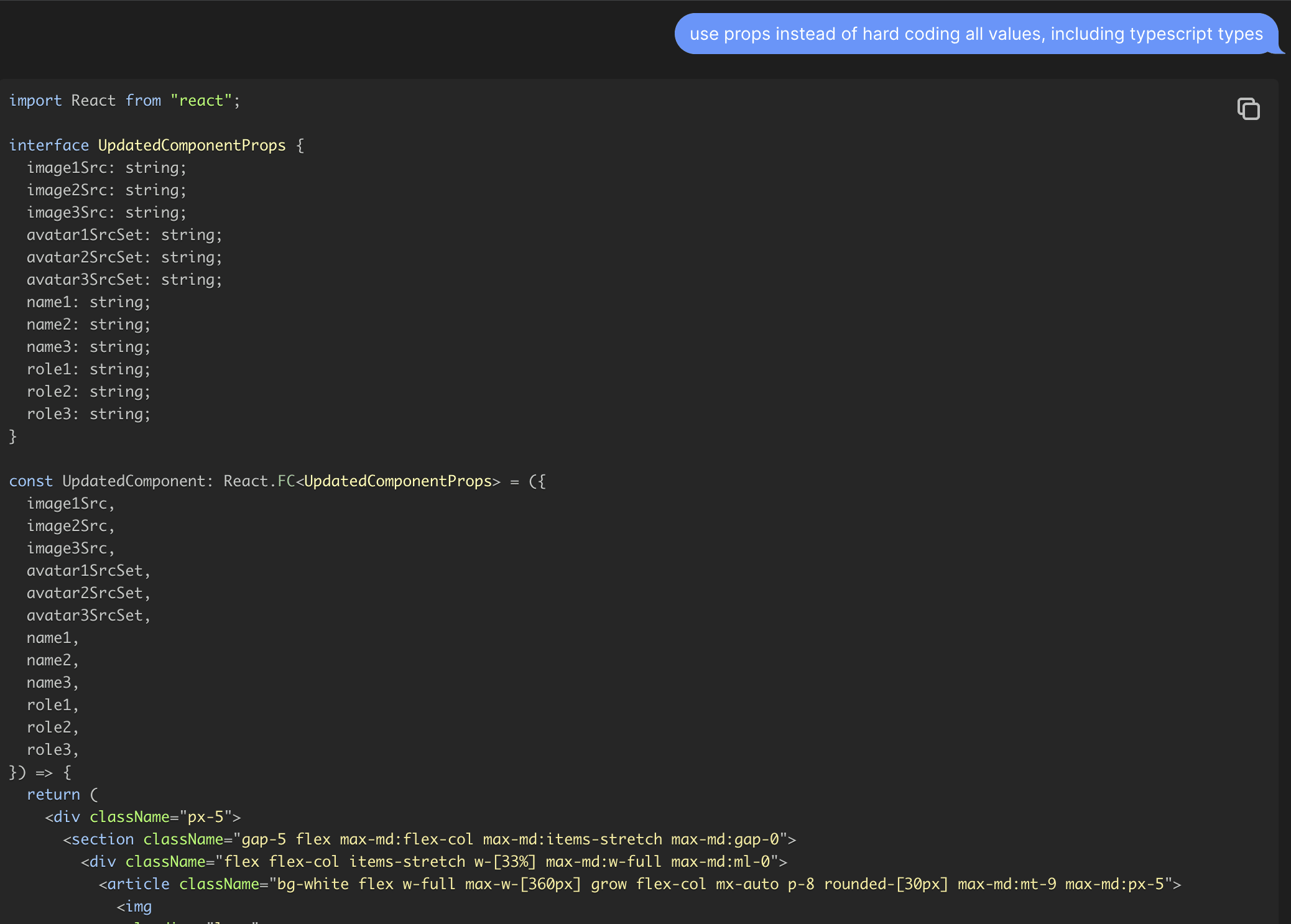
Task: Click 'role3: string;' line
Action: 88,414
